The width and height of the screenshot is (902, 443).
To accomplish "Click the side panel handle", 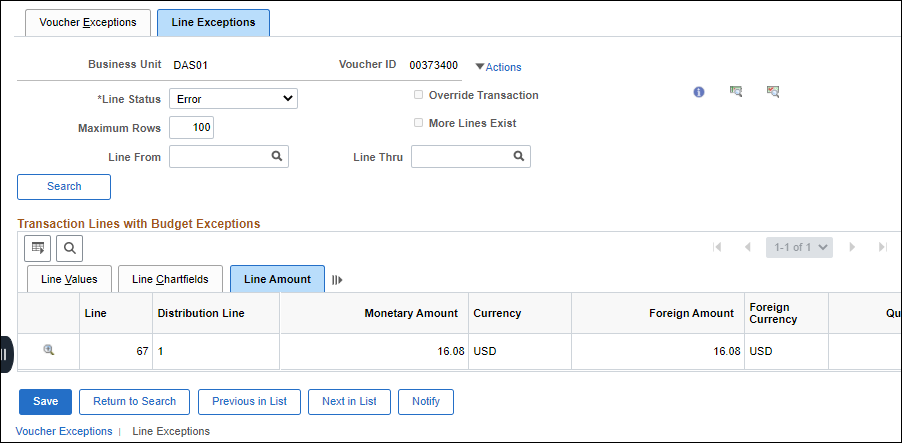I will (5, 354).
